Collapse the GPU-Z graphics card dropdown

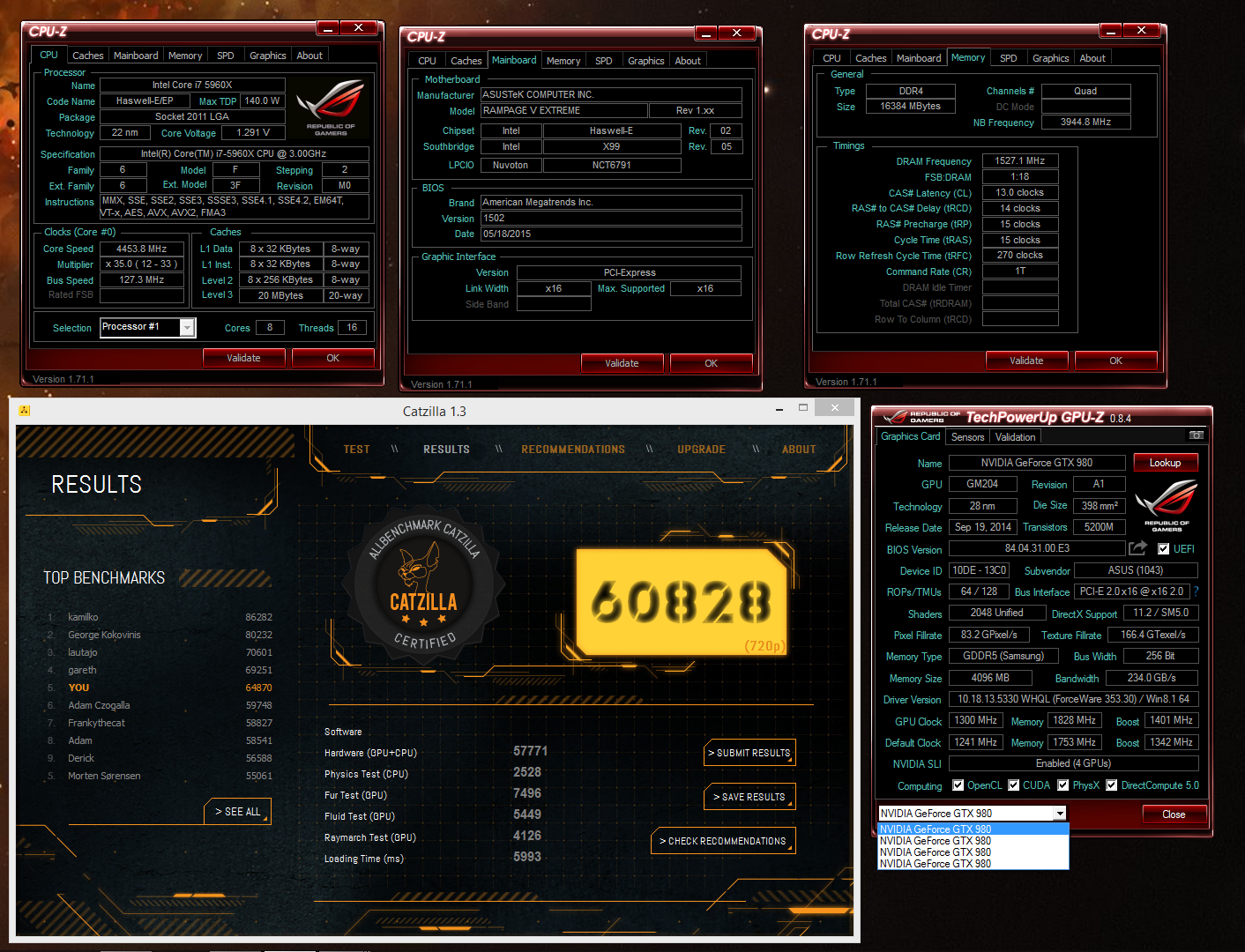(1060, 814)
